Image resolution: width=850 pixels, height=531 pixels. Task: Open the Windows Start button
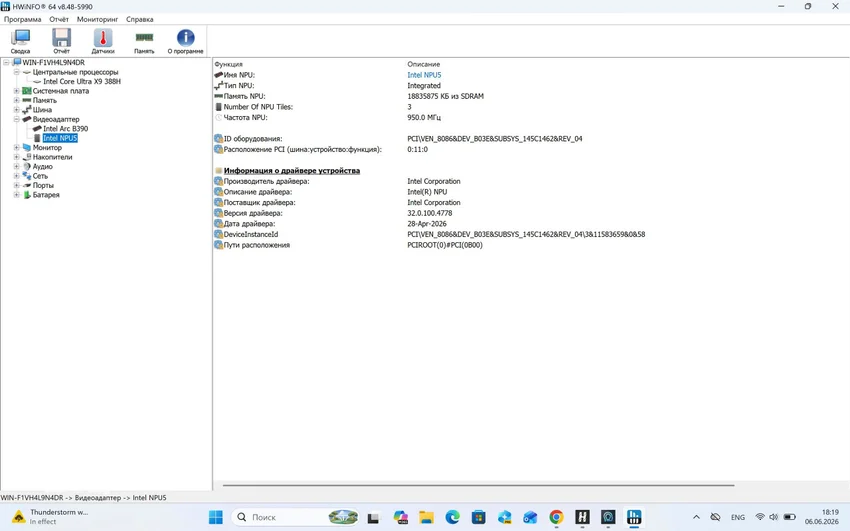tap(216, 517)
